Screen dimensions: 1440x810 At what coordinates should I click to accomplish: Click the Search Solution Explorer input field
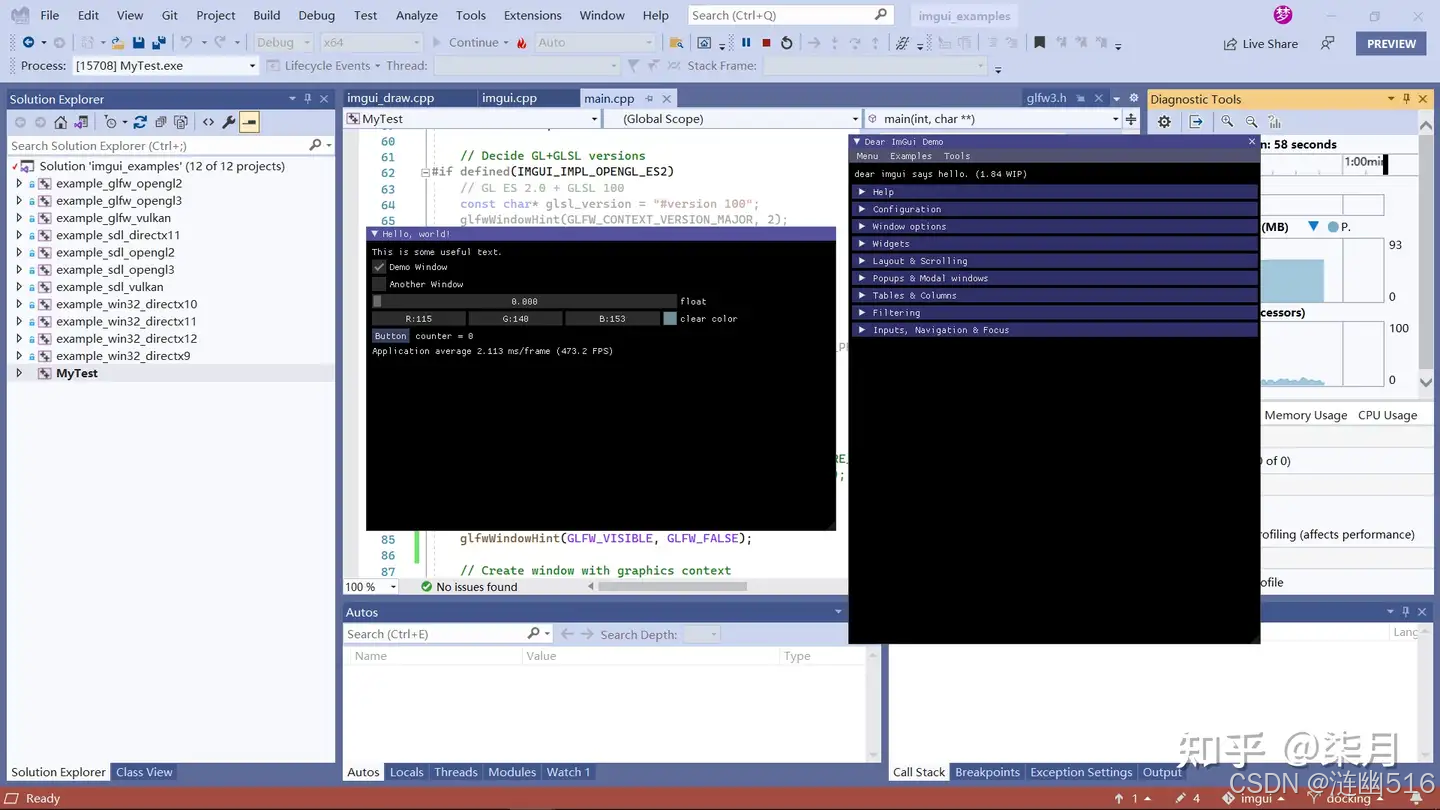[x=170, y=146]
